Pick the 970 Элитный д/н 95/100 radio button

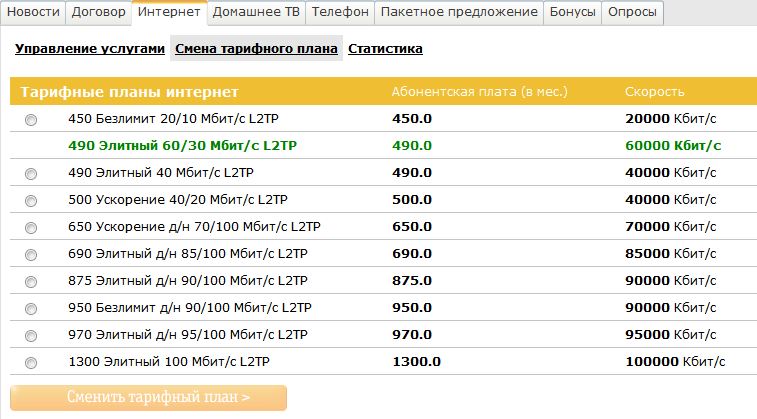point(31,335)
